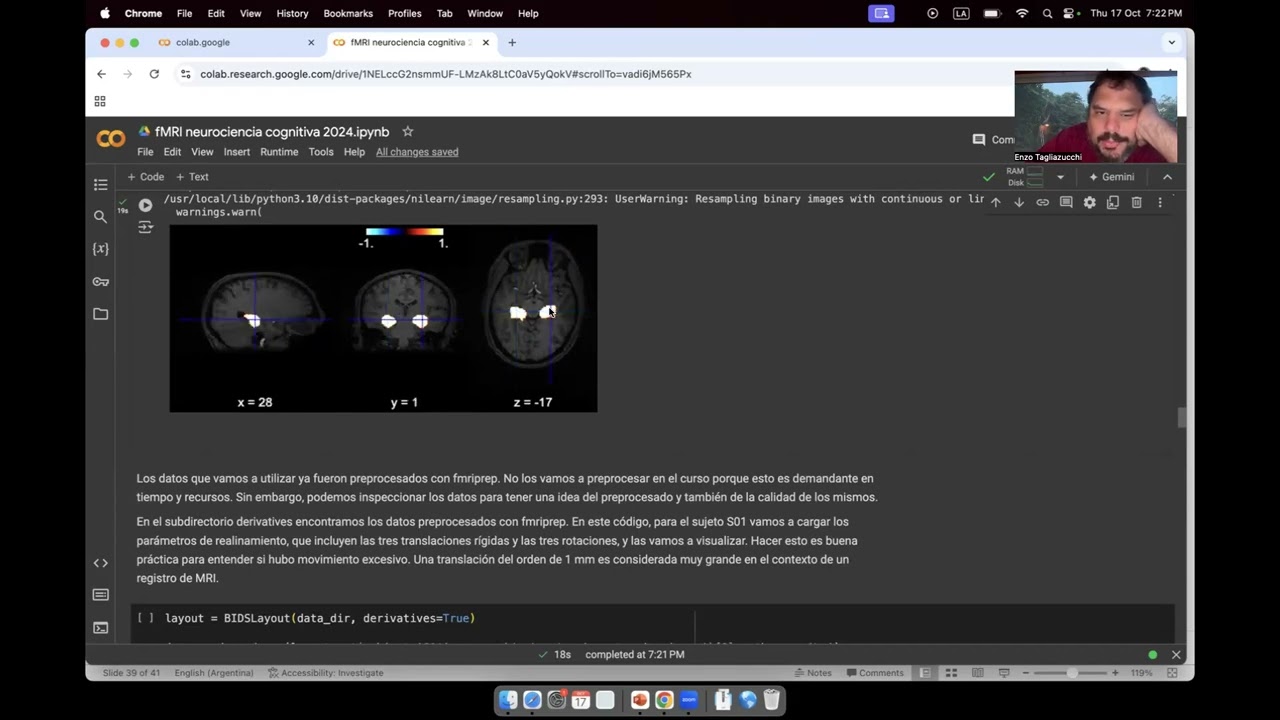Open the find and replace sidebar

pos(100,216)
